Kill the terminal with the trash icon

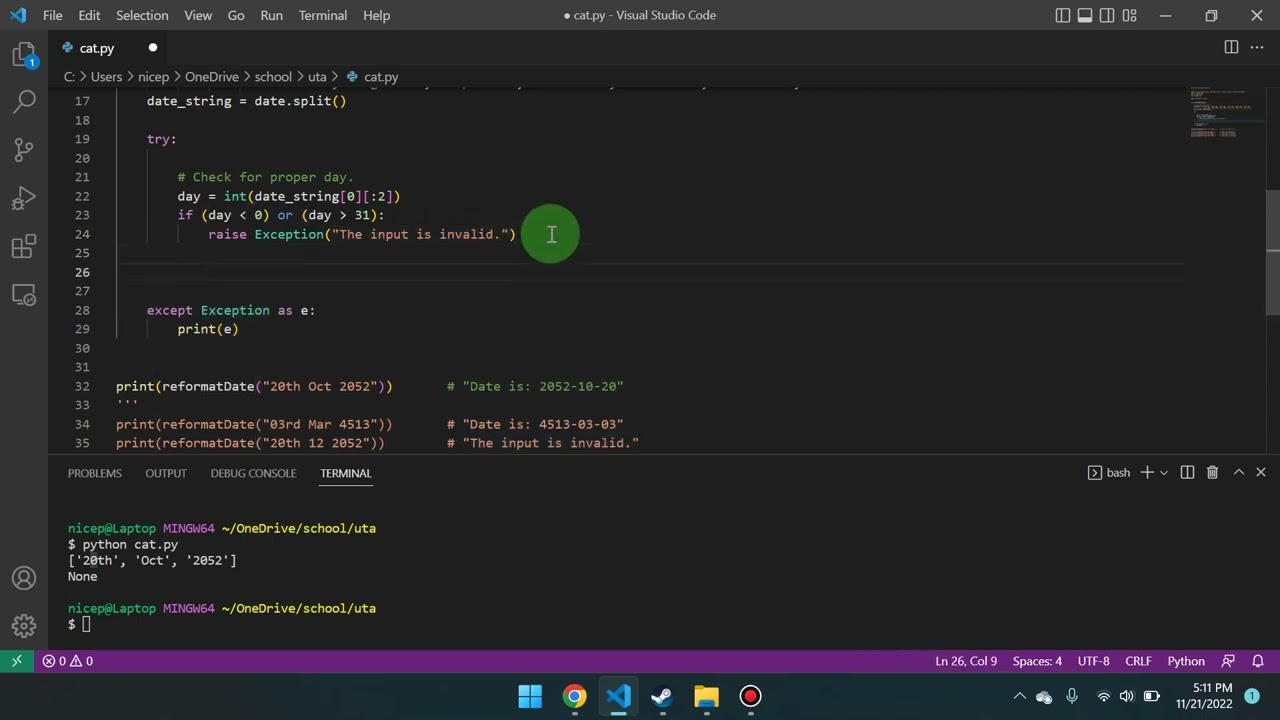[1212, 472]
